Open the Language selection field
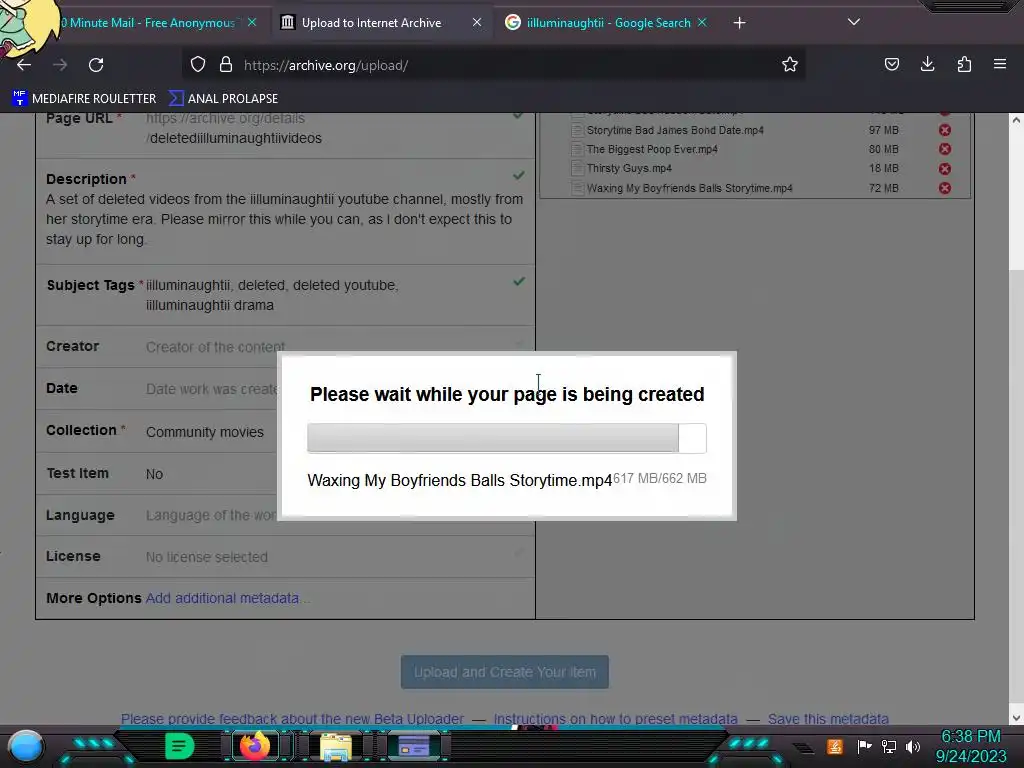1024x768 pixels. tap(210, 515)
